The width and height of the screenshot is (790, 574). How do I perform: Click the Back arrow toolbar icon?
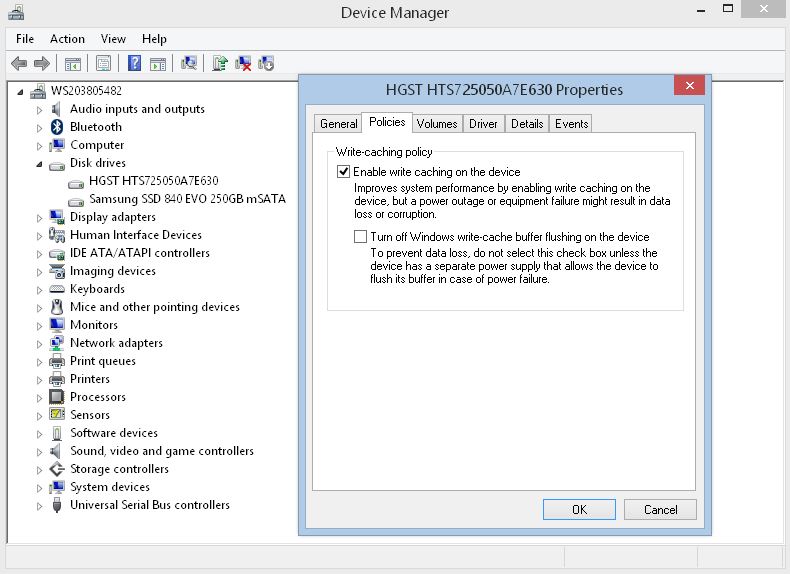point(19,63)
